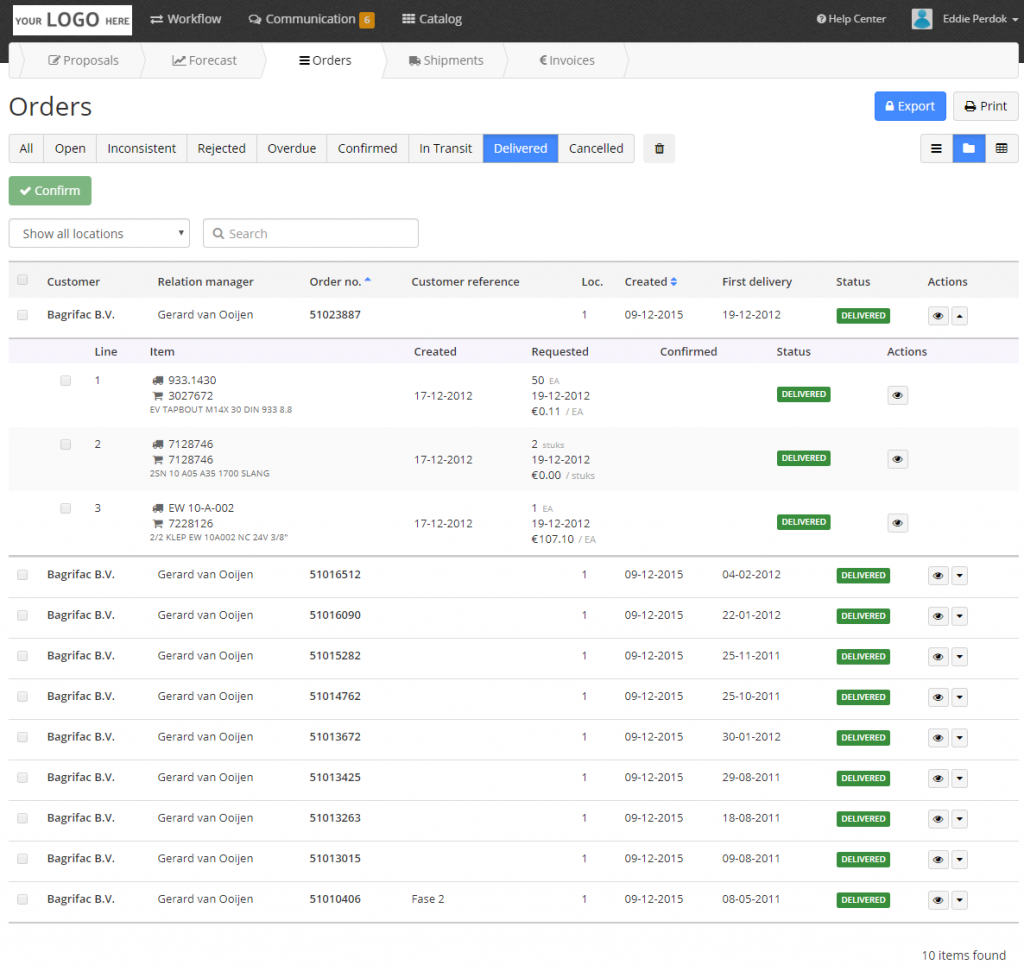
Task: Go to the Forecast tab
Action: [204, 60]
